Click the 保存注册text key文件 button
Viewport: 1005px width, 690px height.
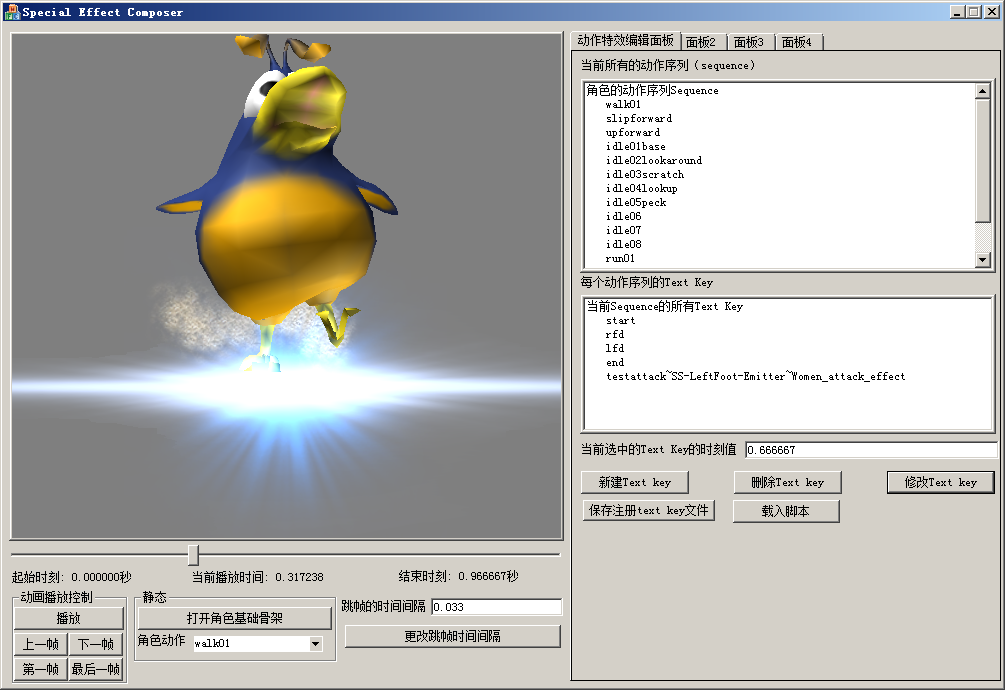click(648, 511)
